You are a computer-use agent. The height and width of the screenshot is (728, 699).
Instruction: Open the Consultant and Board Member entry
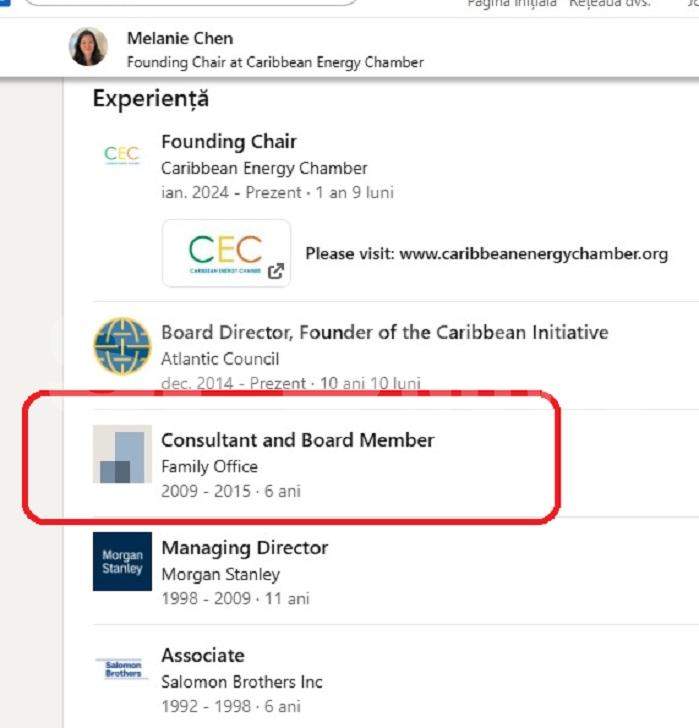point(298,440)
